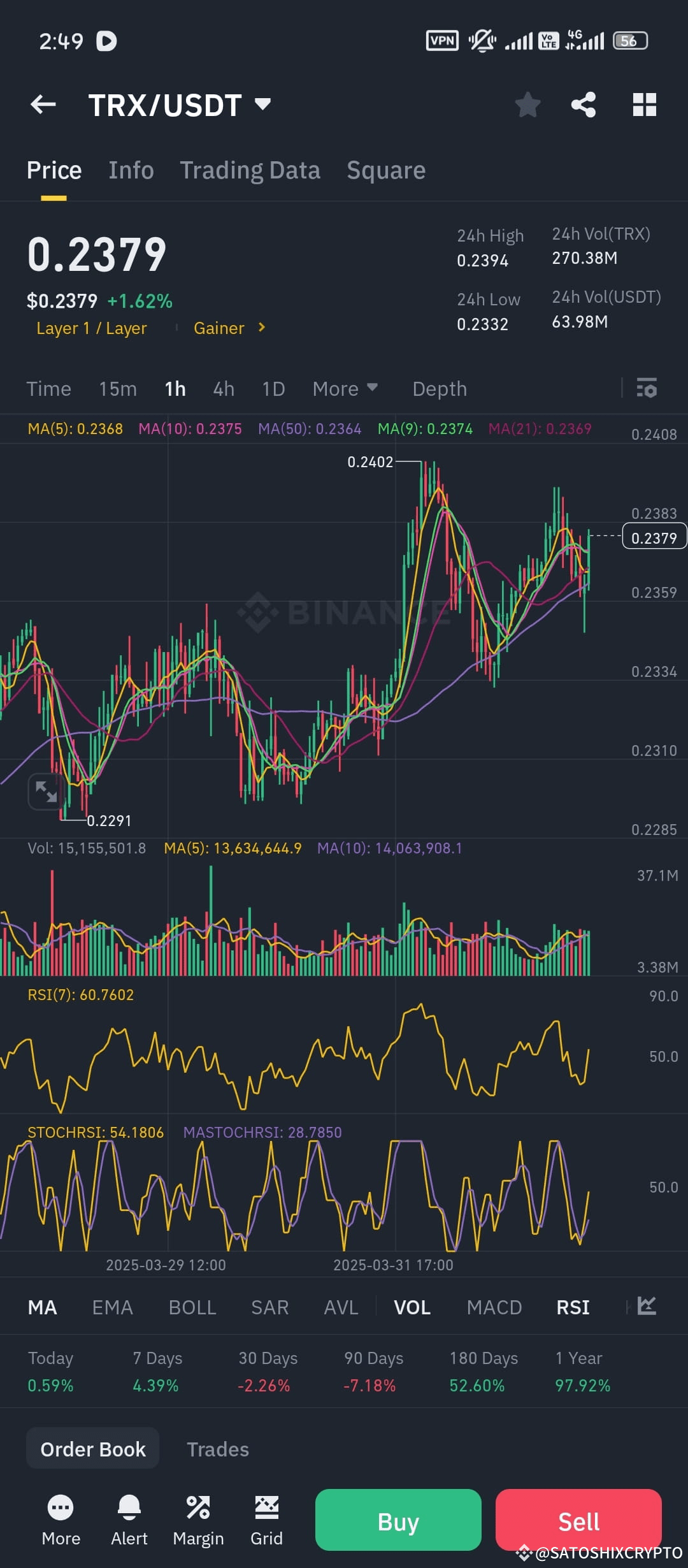The width and height of the screenshot is (688, 1568).
Task: Toggle the BOLL indicator
Action: (x=192, y=1307)
